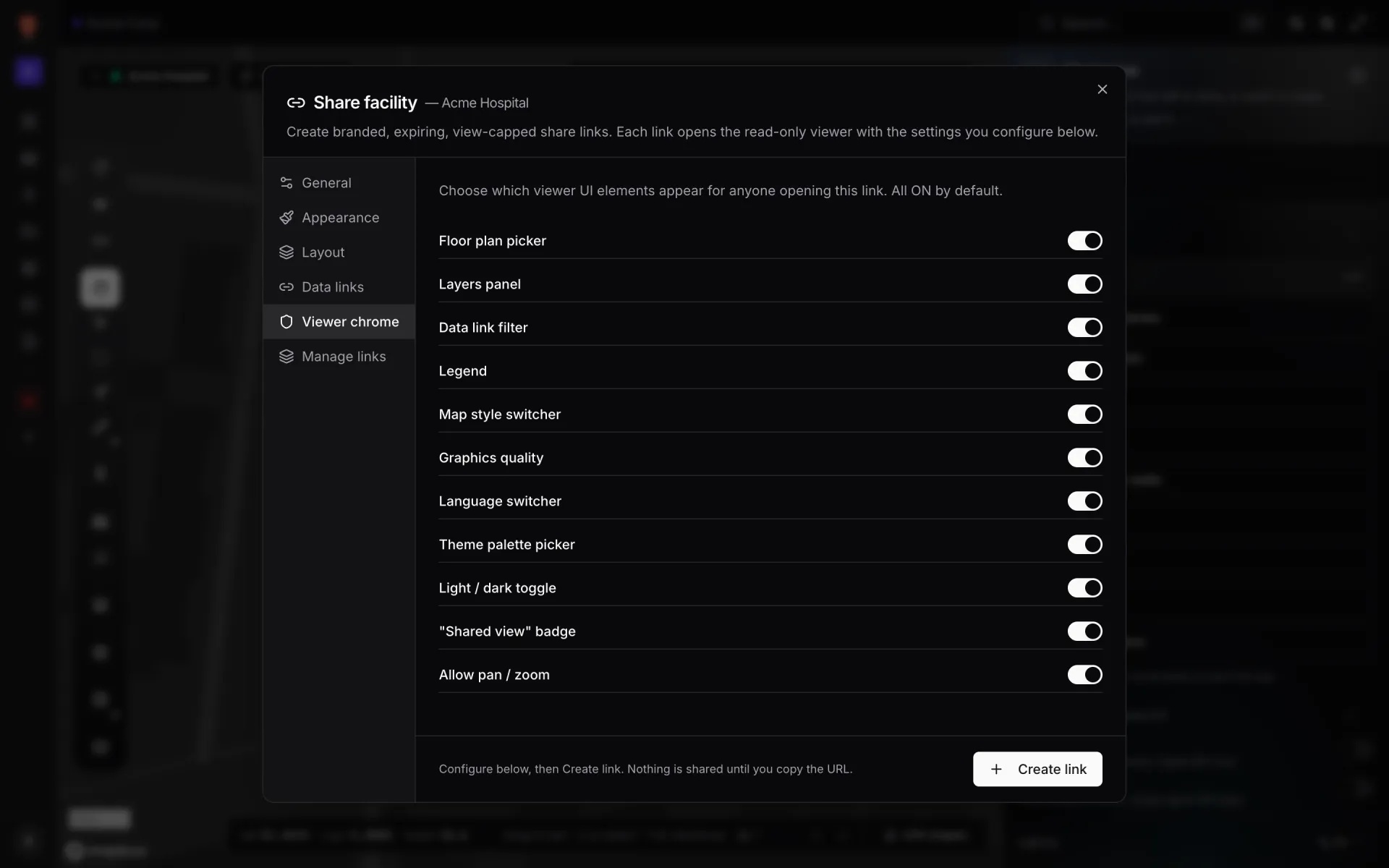
Task: Disable Allow pan / zoom
Action: pyautogui.click(x=1084, y=674)
